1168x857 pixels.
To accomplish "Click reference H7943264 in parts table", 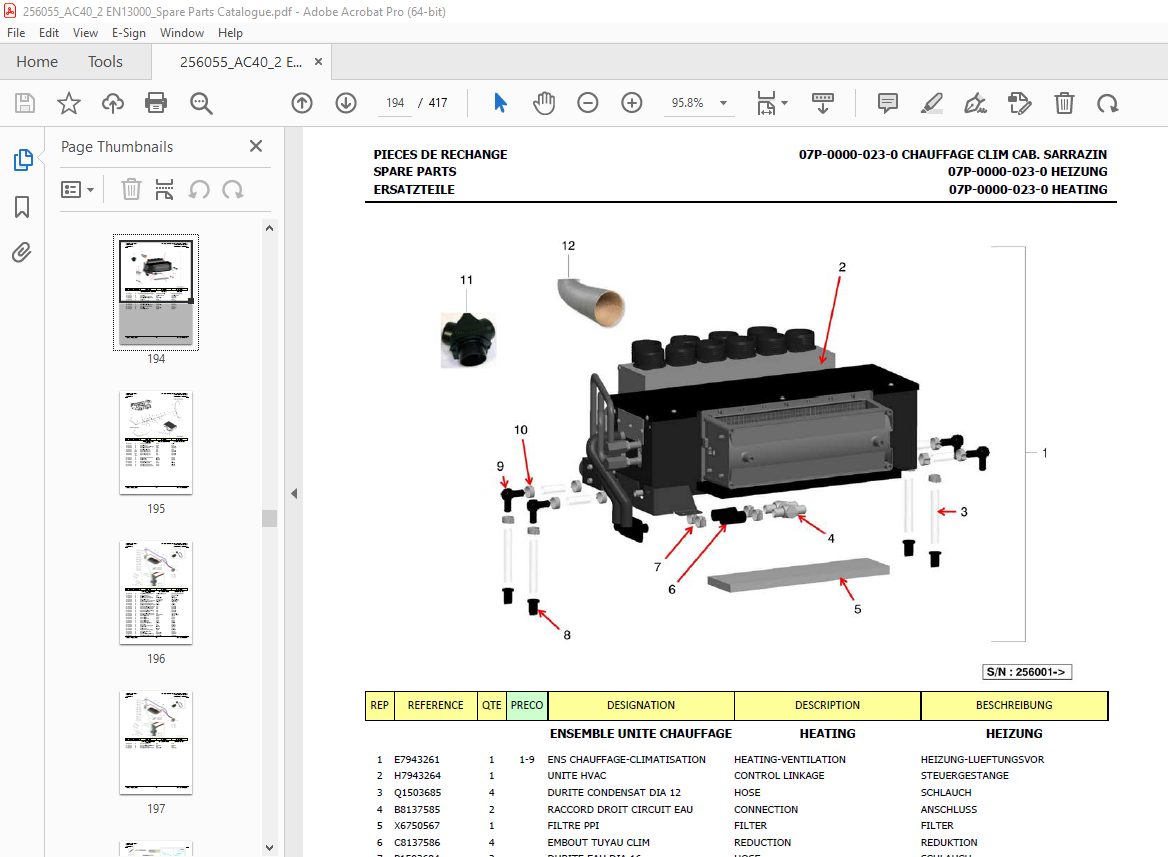I will pyautogui.click(x=417, y=776).
